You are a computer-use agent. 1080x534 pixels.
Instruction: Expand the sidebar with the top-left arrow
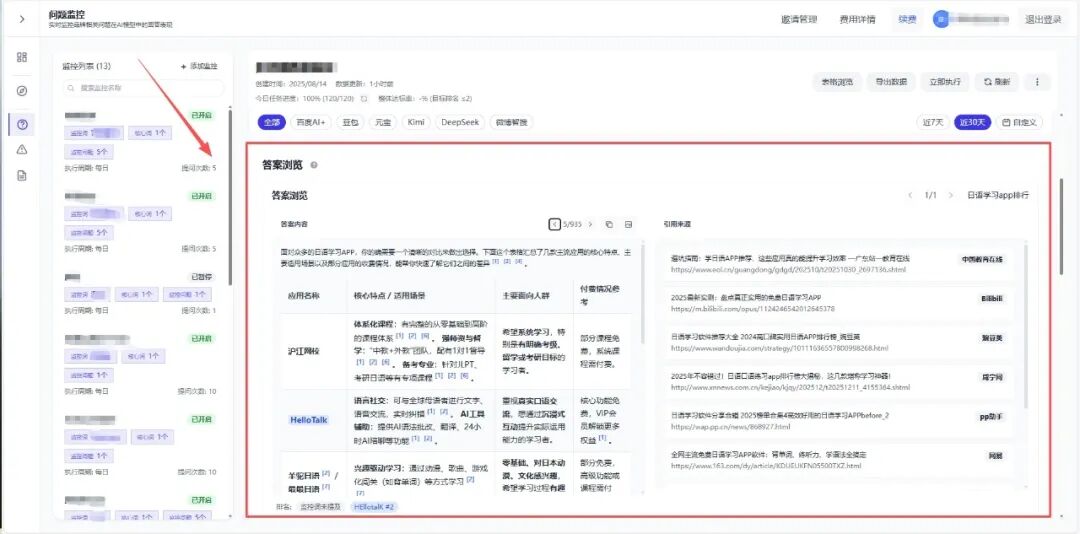pyautogui.click(x=22, y=19)
